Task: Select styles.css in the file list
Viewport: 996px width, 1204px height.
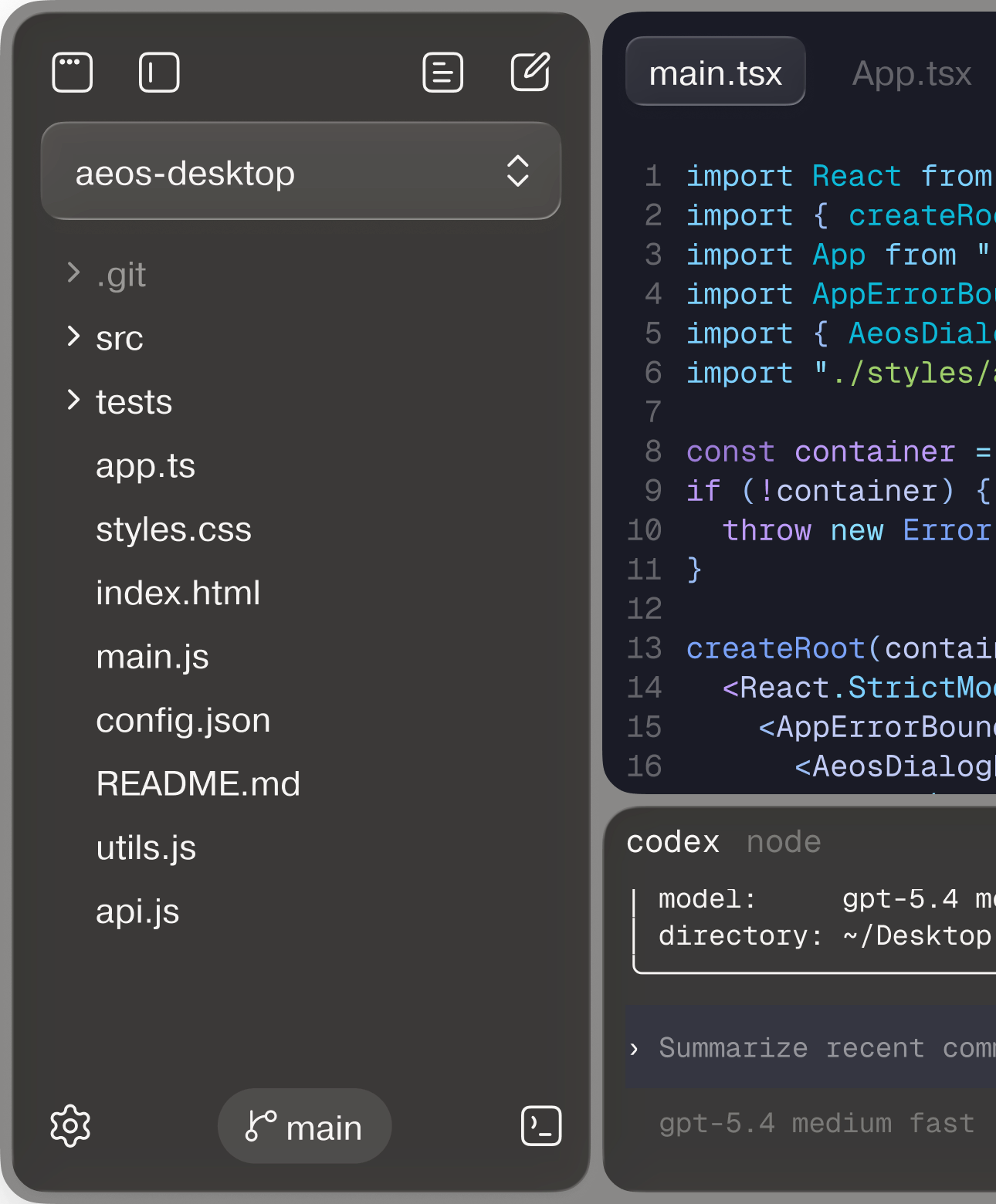Action: coord(174,529)
